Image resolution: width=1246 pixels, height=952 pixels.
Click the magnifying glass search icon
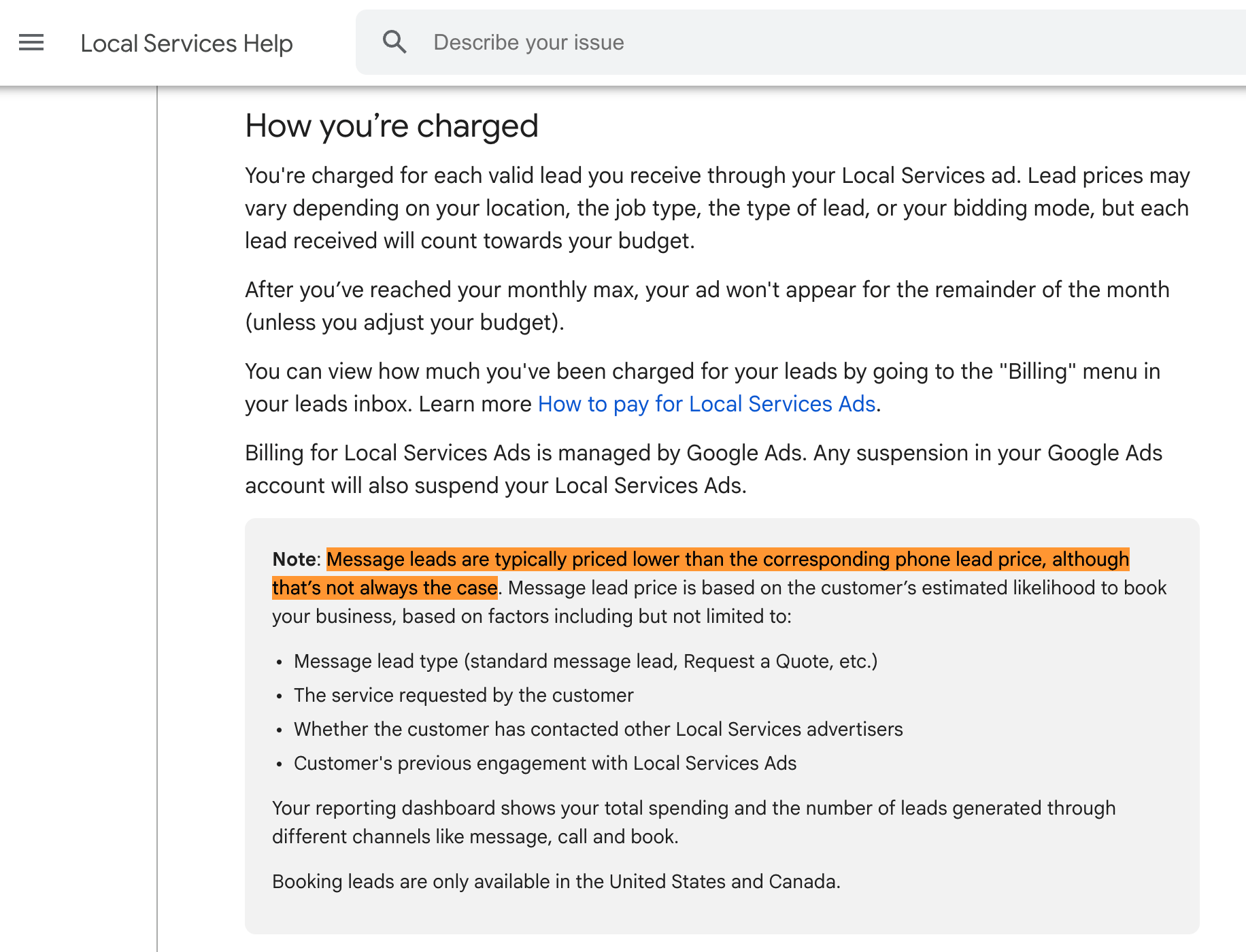pos(394,42)
